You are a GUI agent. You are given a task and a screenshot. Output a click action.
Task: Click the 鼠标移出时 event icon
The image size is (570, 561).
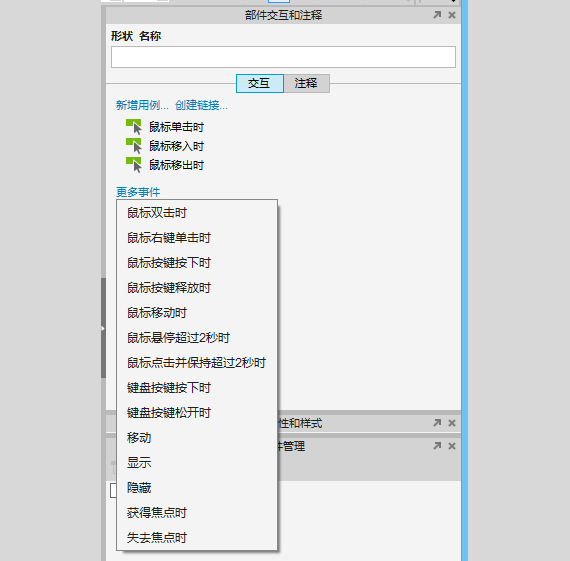[x=133, y=165]
